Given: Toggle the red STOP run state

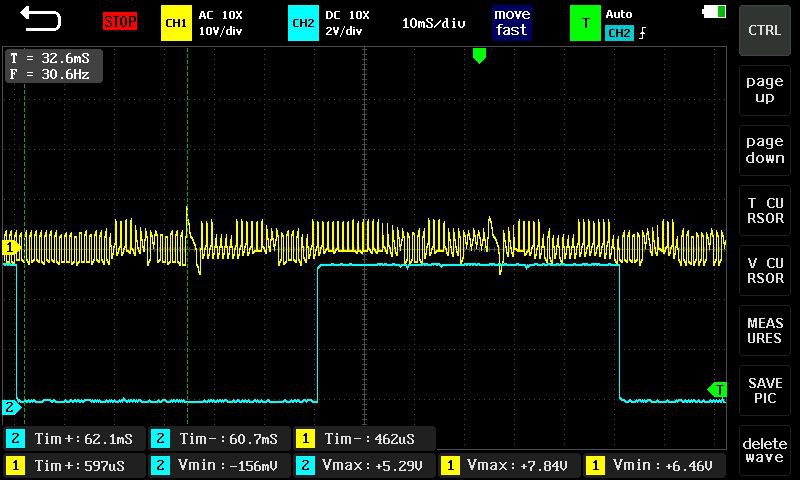Looking at the screenshot, I should tap(120, 22).
